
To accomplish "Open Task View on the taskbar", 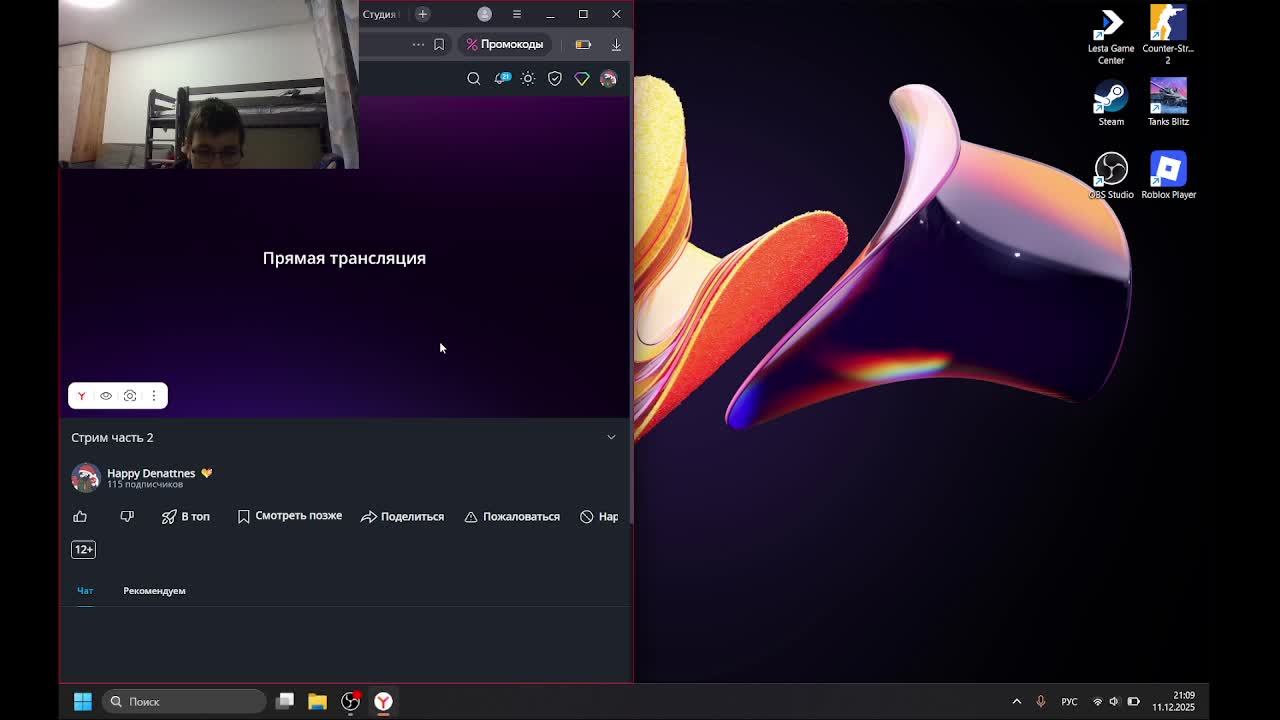I will click(x=285, y=701).
